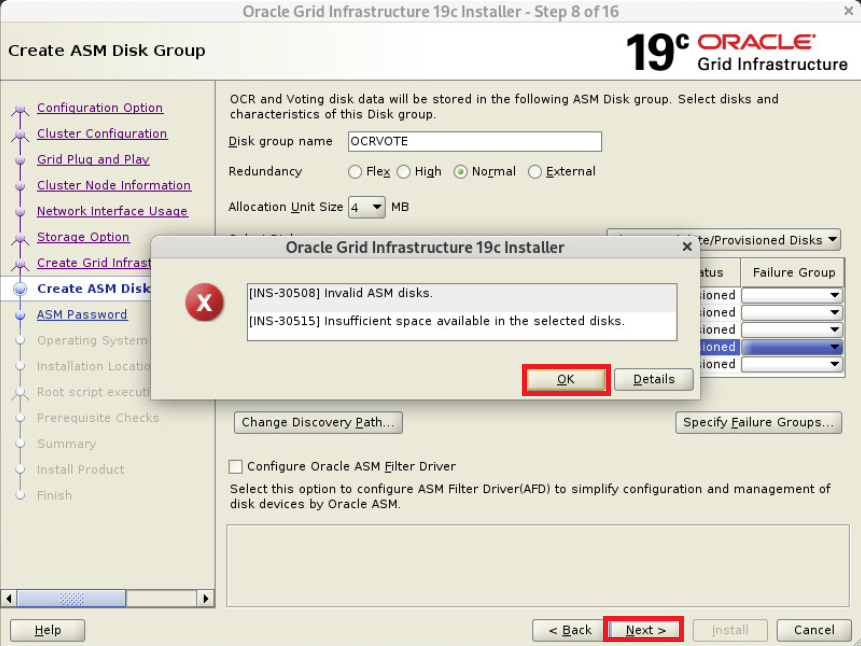Cancel the installer
The height and width of the screenshot is (646, 861).
[x=814, y=630]
